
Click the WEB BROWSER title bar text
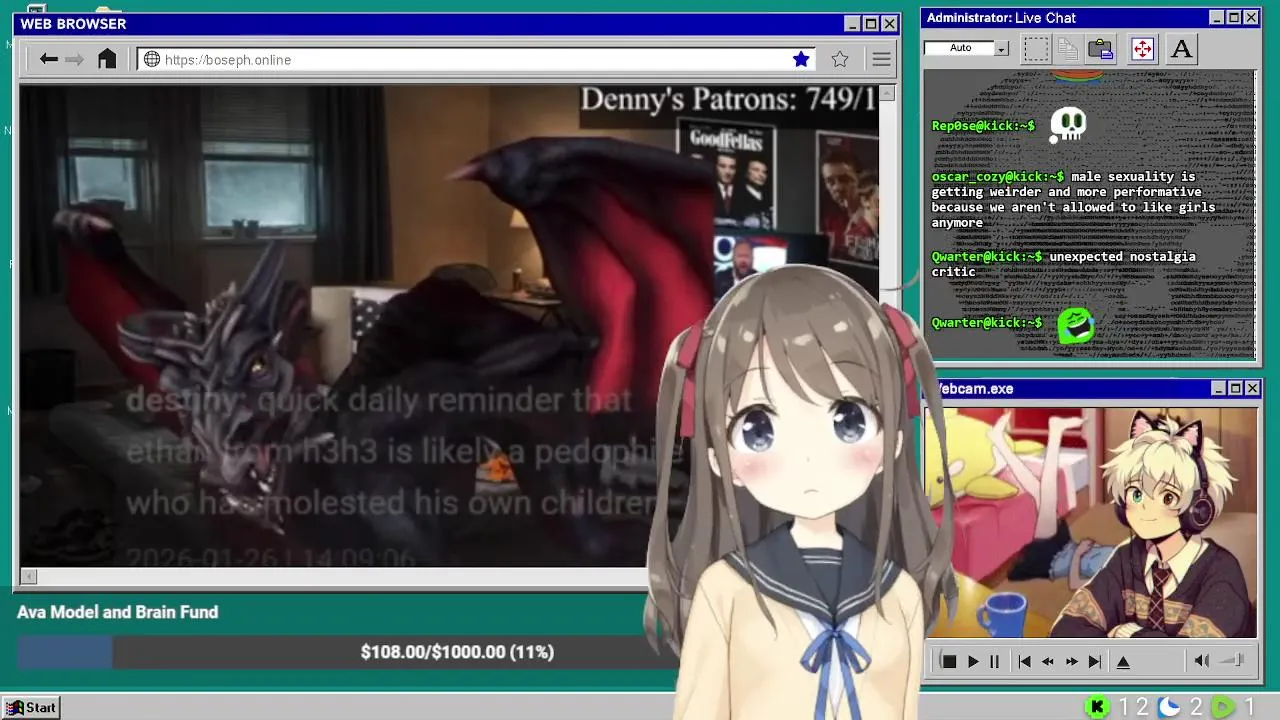(73, 24)
